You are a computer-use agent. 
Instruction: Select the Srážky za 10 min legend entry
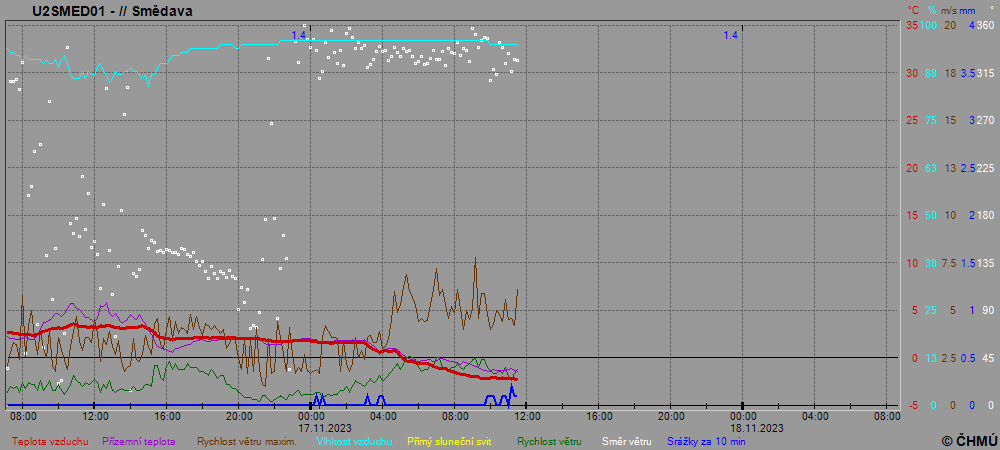tap(706, 441)
